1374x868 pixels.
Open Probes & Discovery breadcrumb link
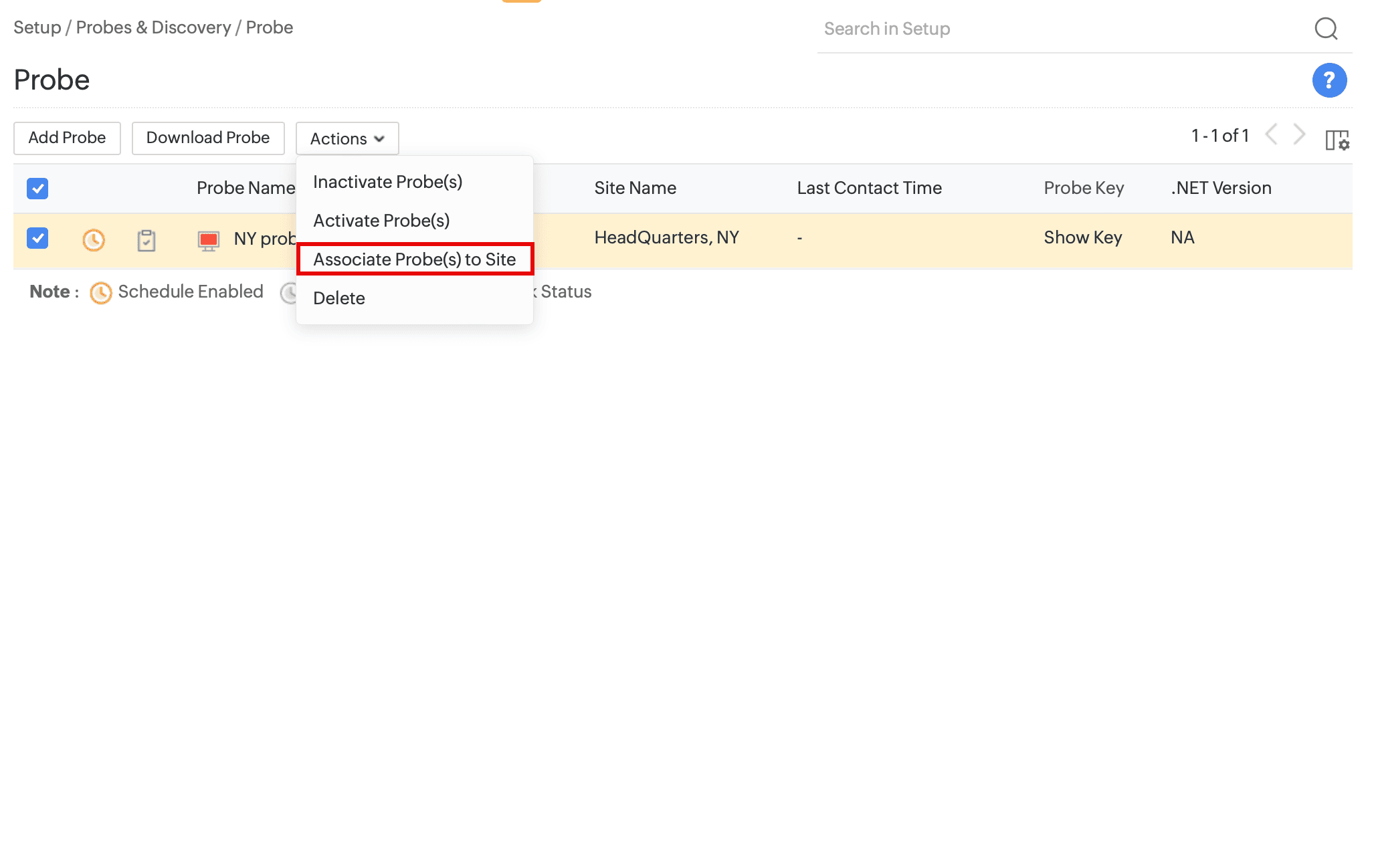coord(153,27)
